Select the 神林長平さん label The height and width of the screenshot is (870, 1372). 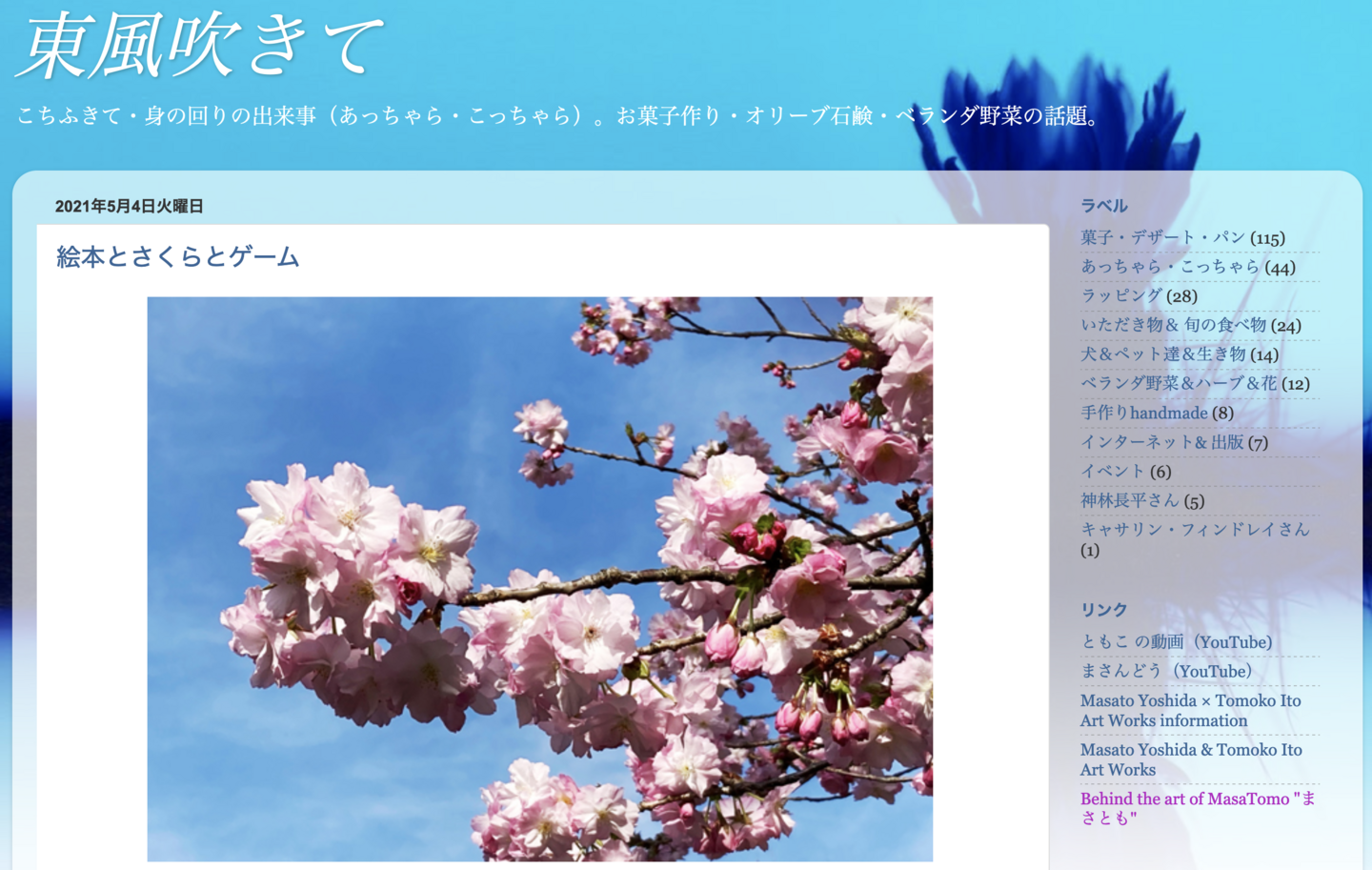[1129, 500]
